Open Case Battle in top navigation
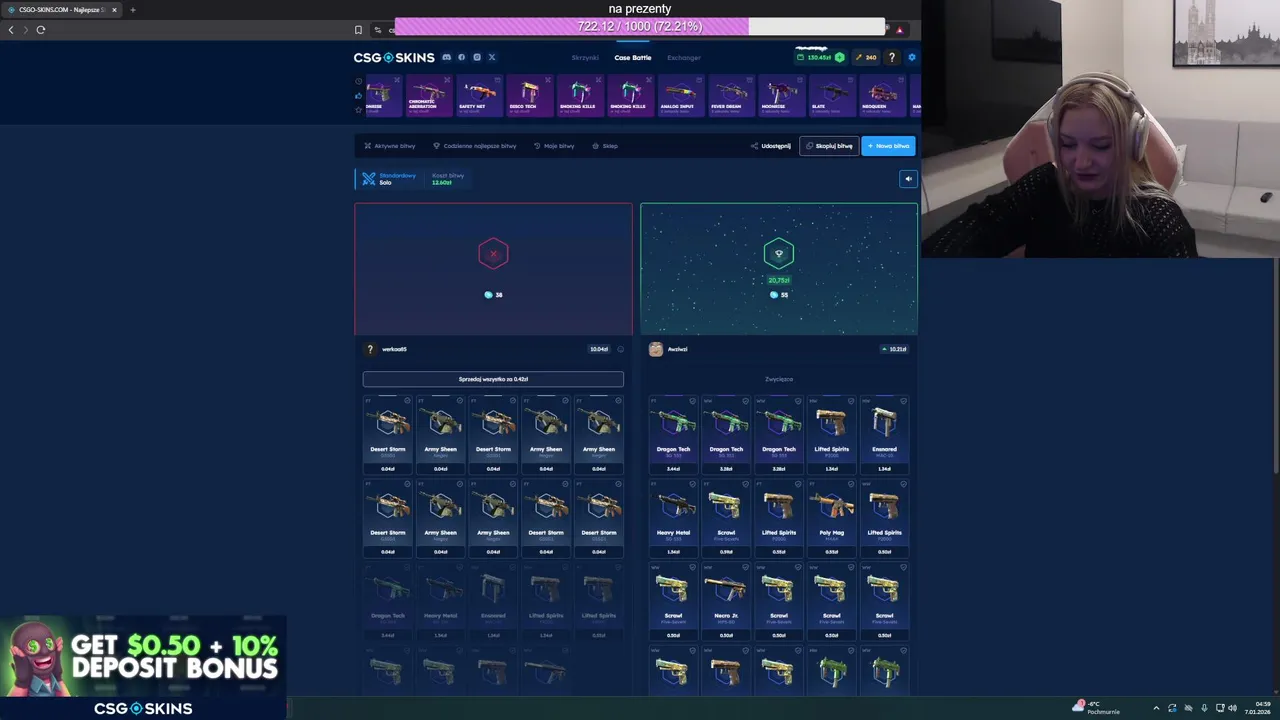 (x=633, y=58)
